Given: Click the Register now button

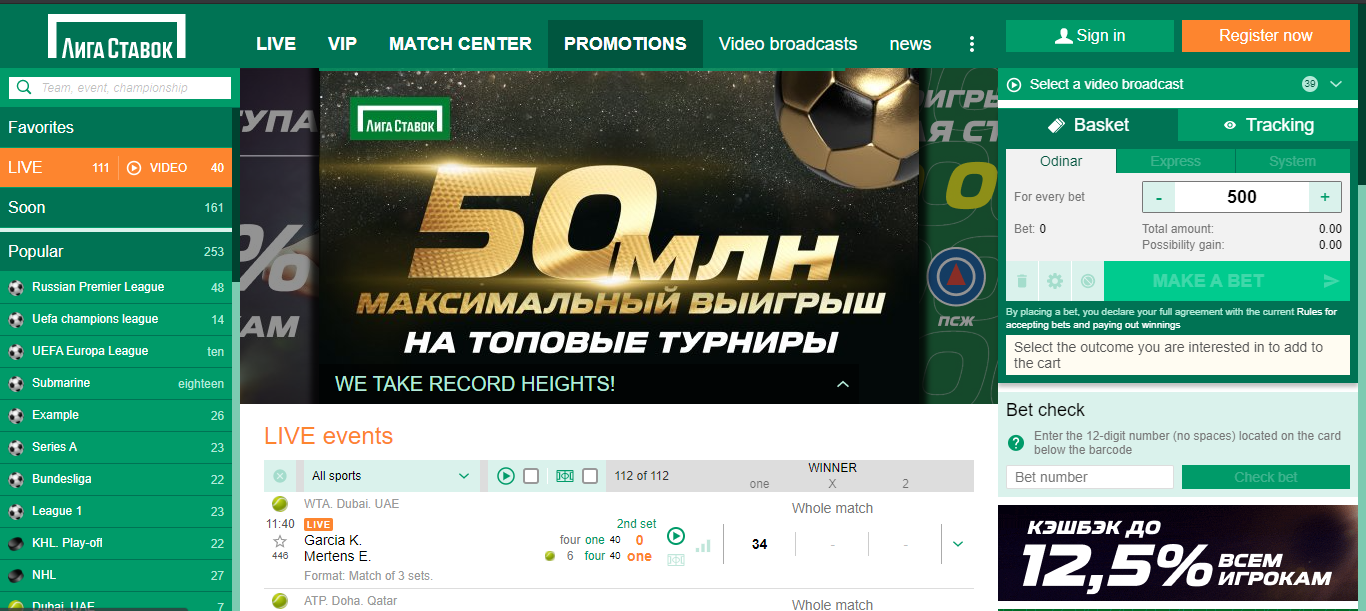Looking at the screenshot, I should click(x=1265, y=36).
